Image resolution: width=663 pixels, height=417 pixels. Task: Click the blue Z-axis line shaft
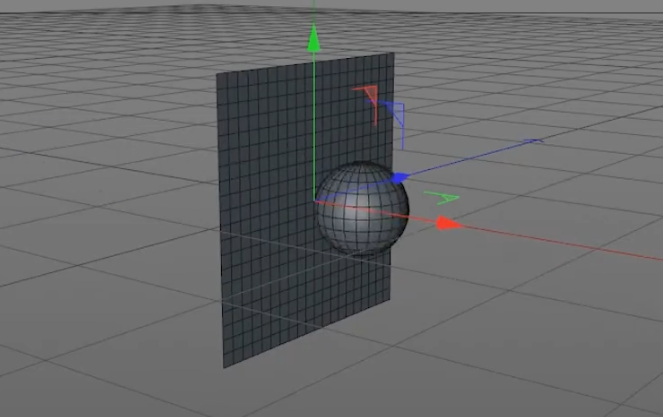[470, 158]
